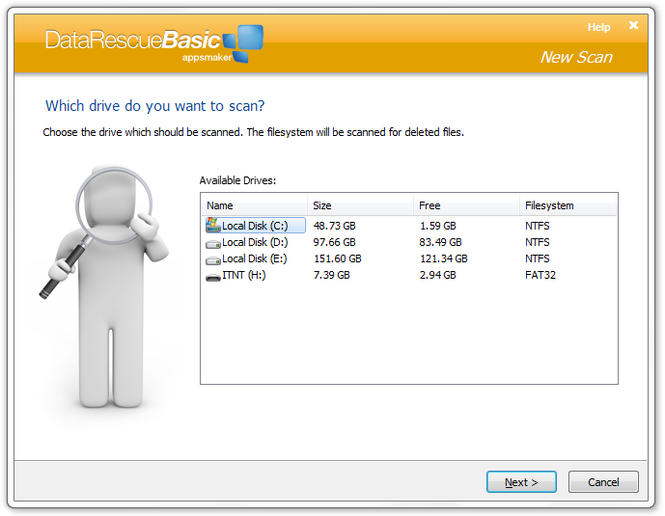
Task: Sort drives by the Name column header
Action: [x=254, y=205]
